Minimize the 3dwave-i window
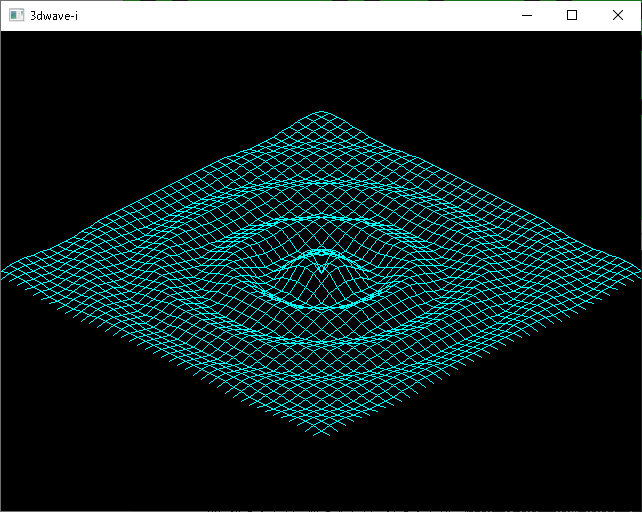Viewport: 642px width, 512px height. pyautogui.click(x=526, y=16)
